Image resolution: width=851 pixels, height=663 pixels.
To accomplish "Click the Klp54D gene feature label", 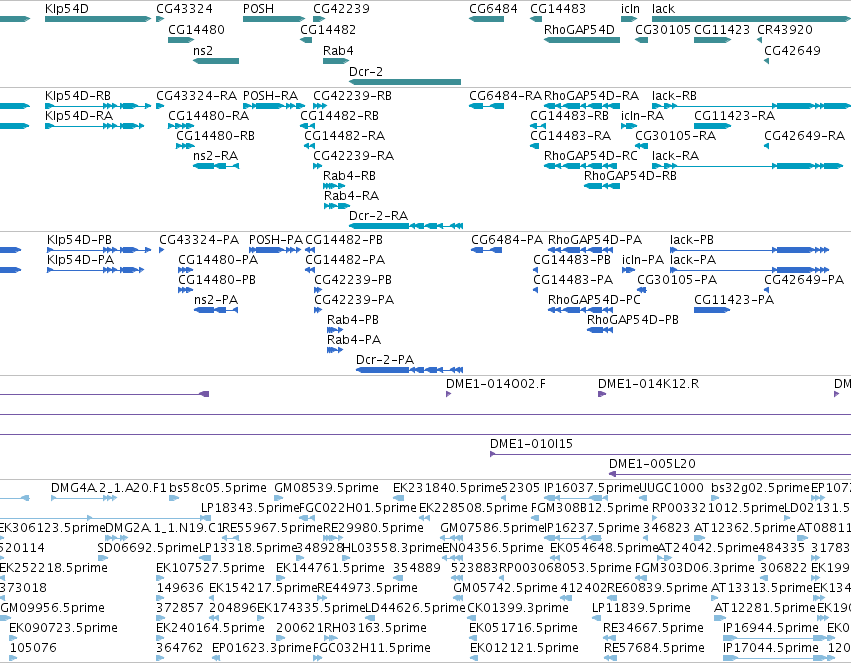I will click(67, 9).
